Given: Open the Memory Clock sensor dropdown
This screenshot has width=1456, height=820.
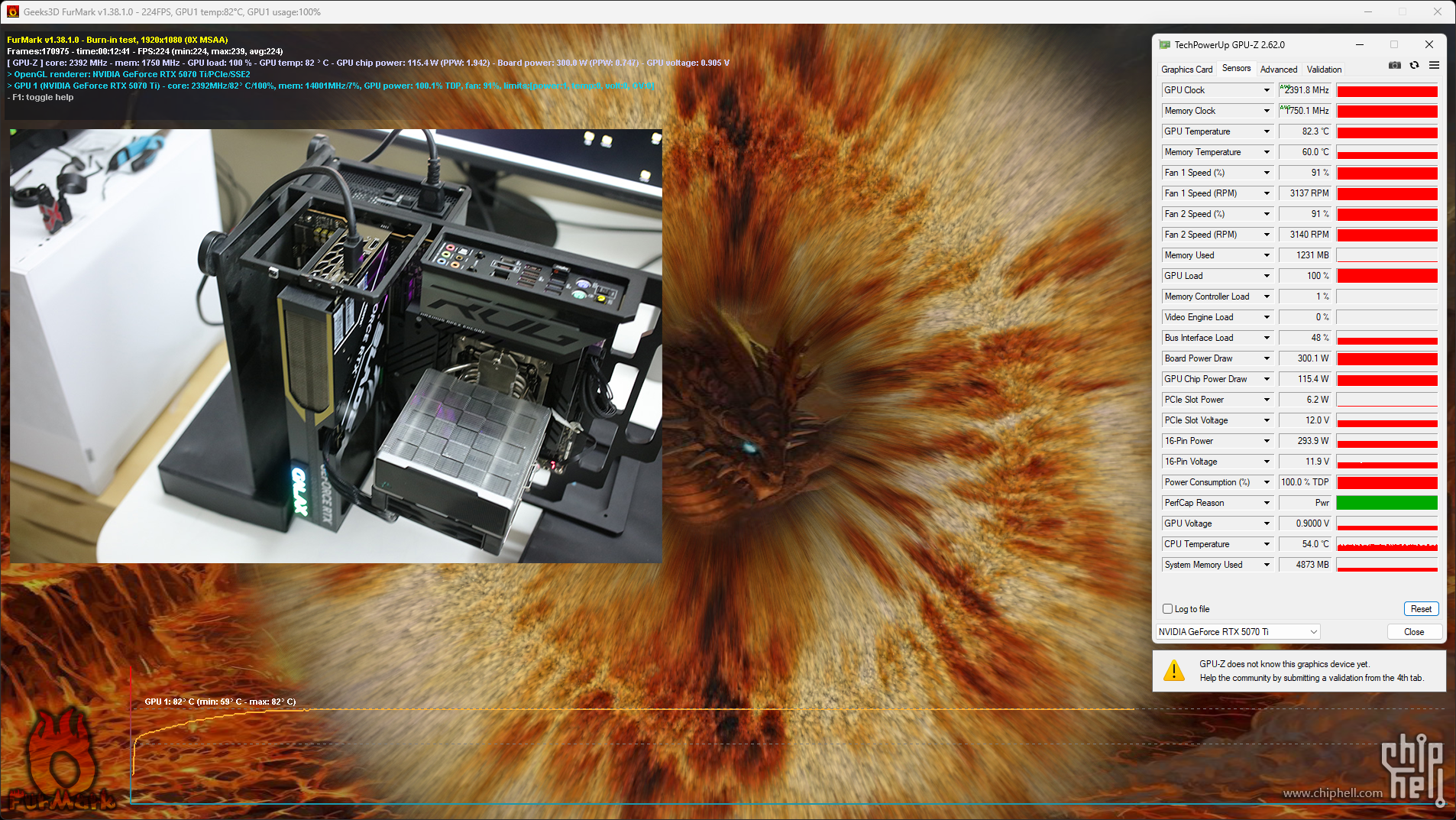Looking at the screenshot, I should click(1266, 111).
